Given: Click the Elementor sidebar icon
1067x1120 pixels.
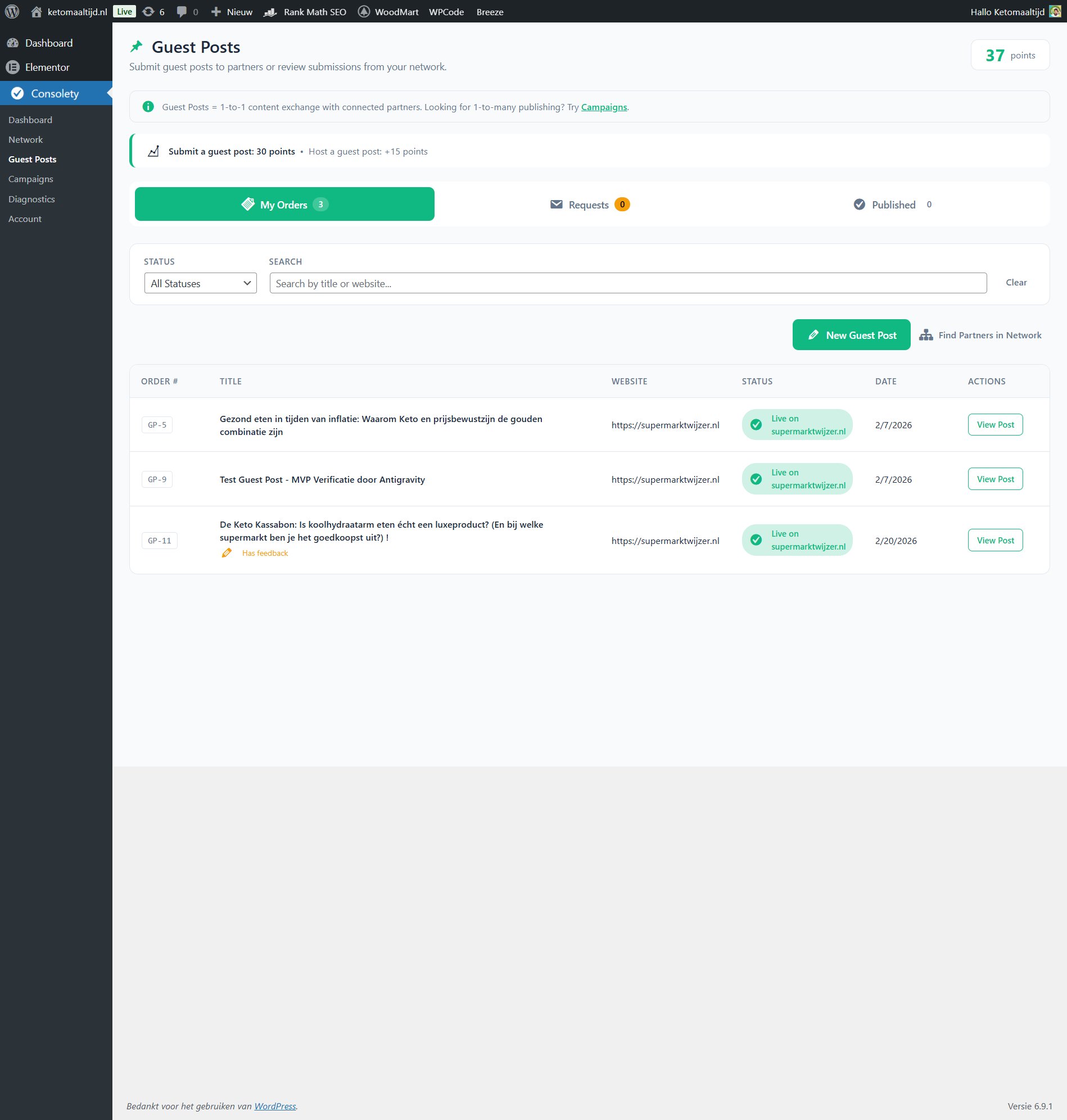Looking at the screenshot, I should (12, 67).
